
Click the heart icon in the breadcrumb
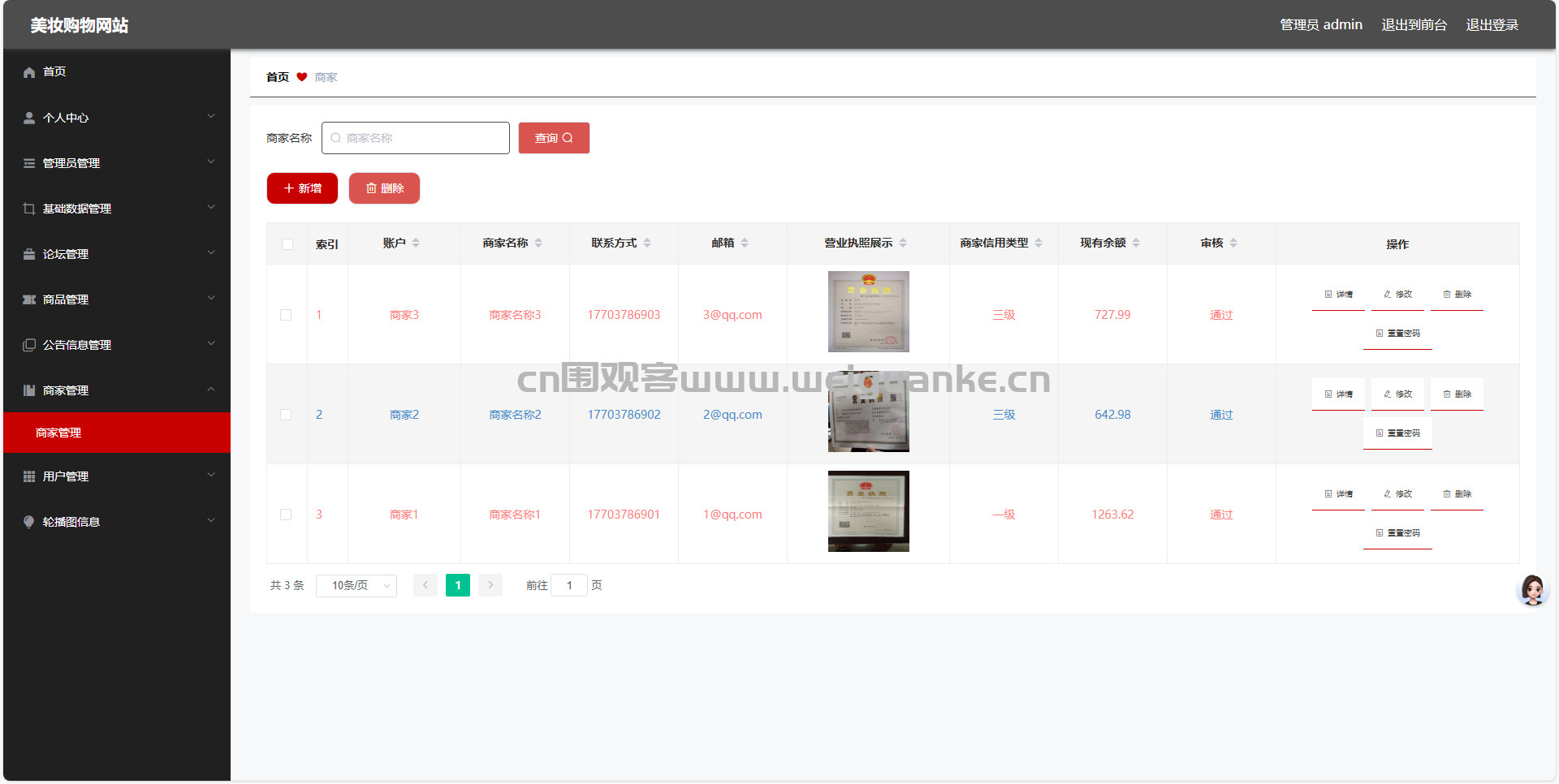pos(302,77)
